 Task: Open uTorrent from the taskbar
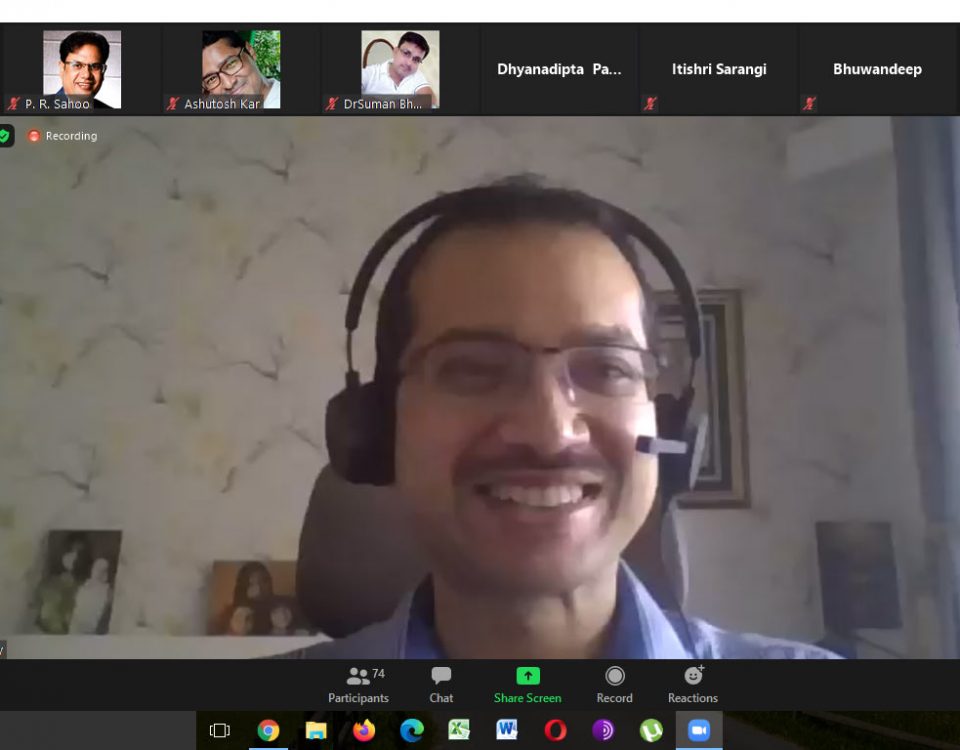coord(651,731)
